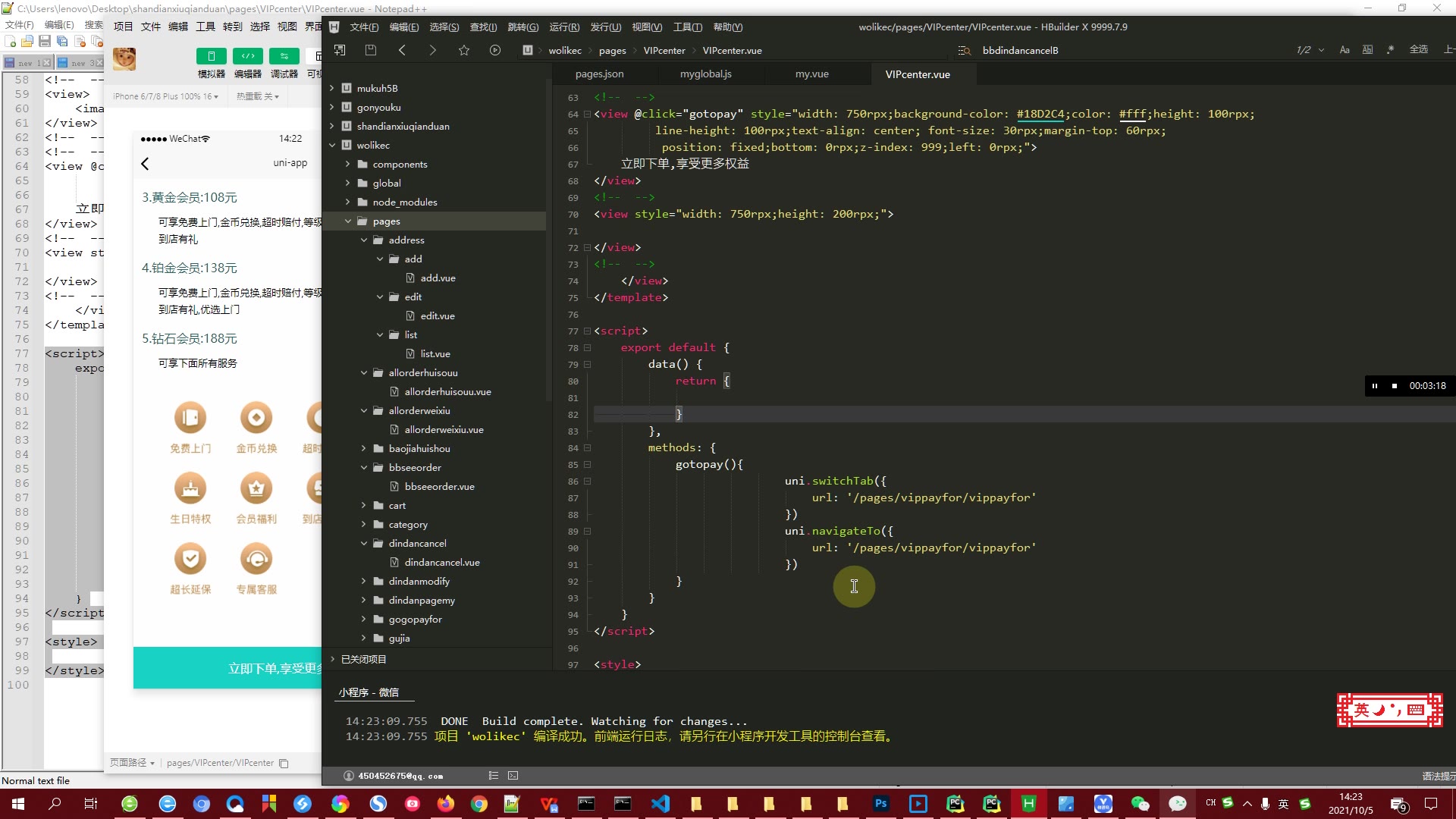Viewport: 1456px width, 819px height.
Task: Open the 页面路径 dropdown
Action: pyautogui.click(x=132, y=763)
